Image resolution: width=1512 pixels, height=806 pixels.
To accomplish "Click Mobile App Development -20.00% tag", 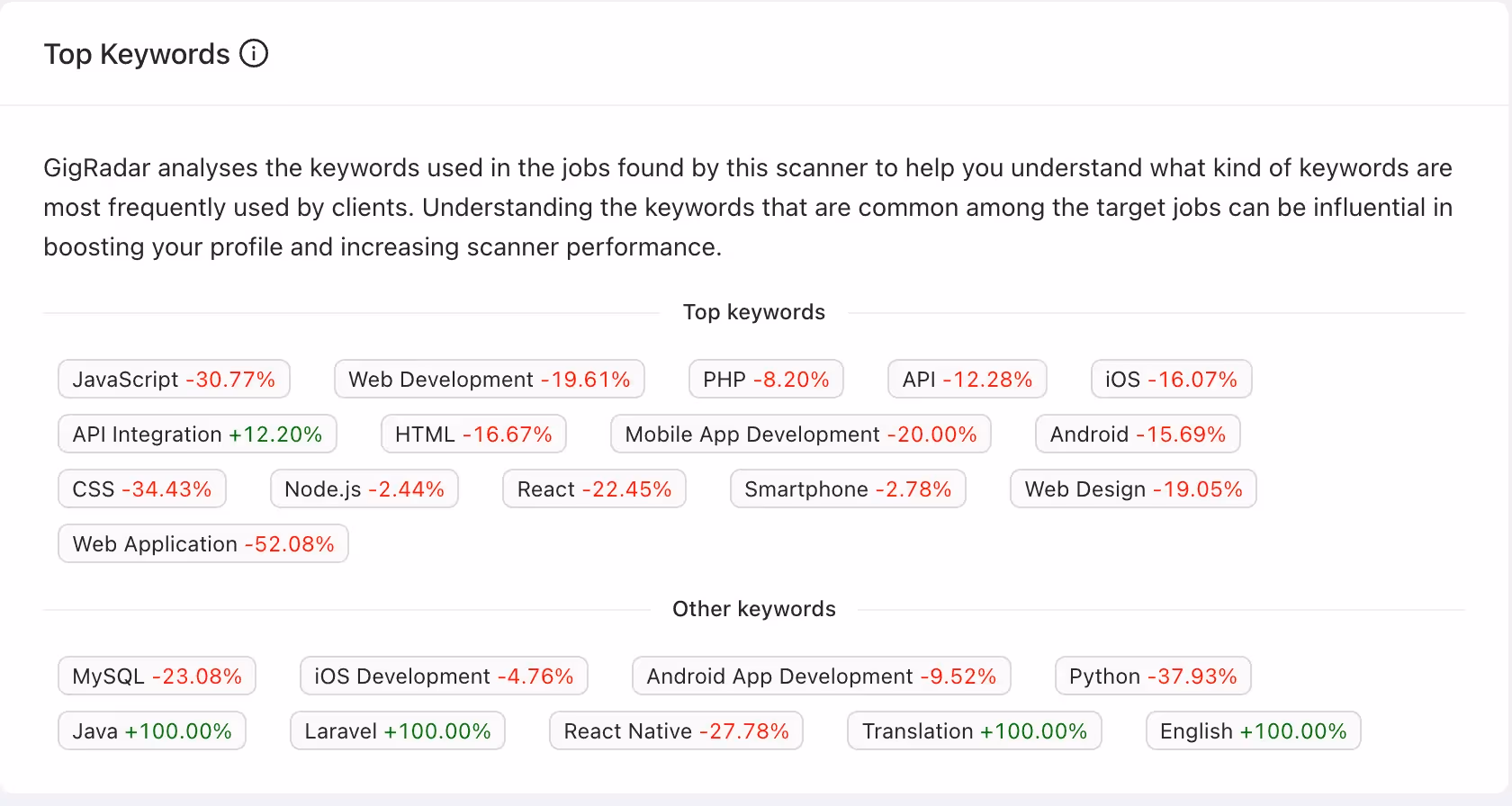I will (800, 434).
